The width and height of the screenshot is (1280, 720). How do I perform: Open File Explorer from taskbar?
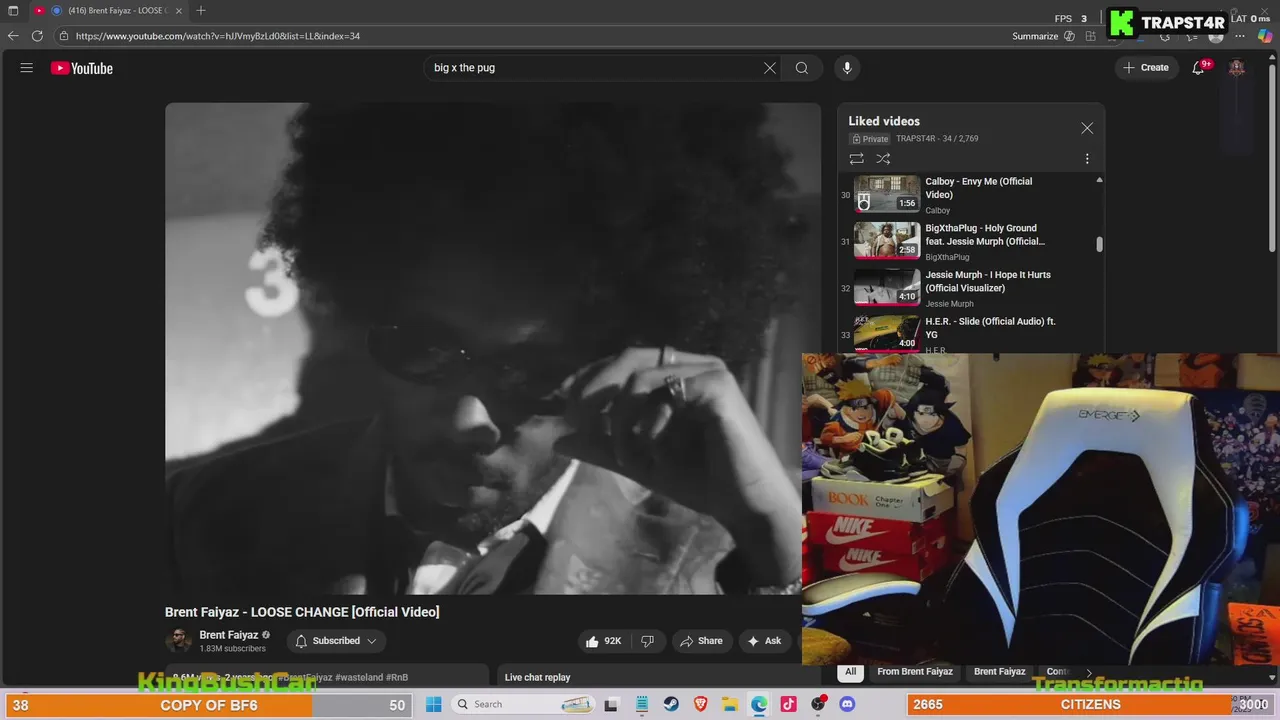click(730, 704)
